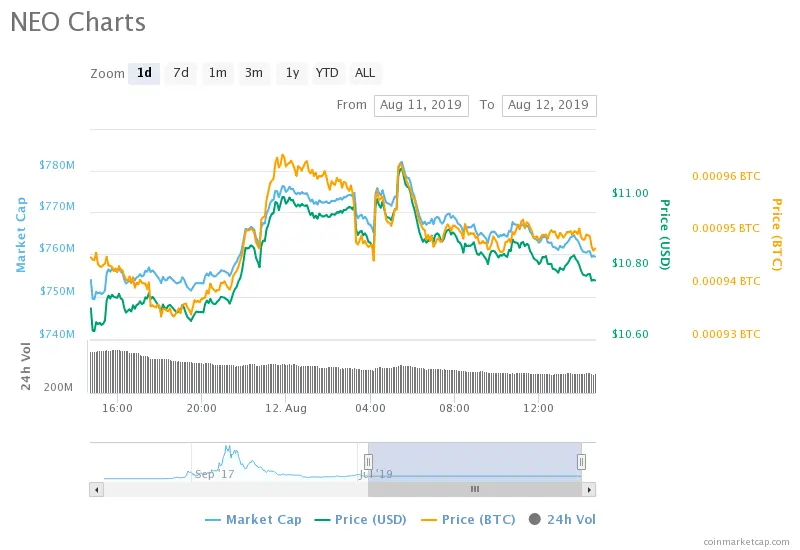The width and height of the screenshot is (800, 550).
Task: Click the Price (BTC) vertical axis title
Action: pyautogui.click(x=777, y=234)
